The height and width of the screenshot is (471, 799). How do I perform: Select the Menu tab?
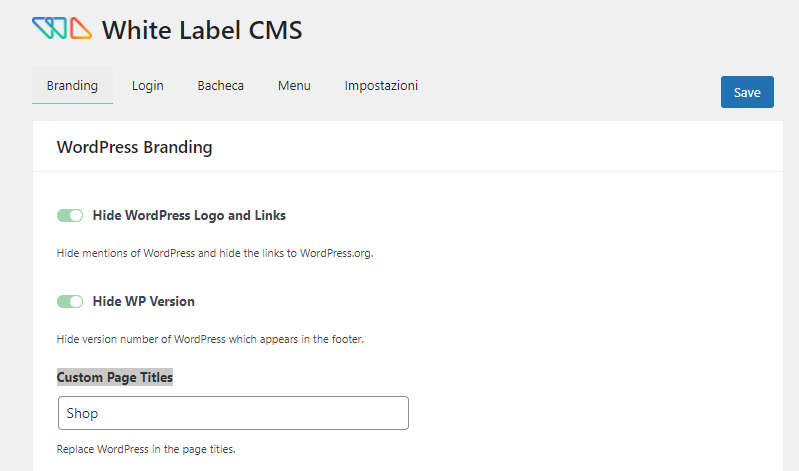[294, 86]
